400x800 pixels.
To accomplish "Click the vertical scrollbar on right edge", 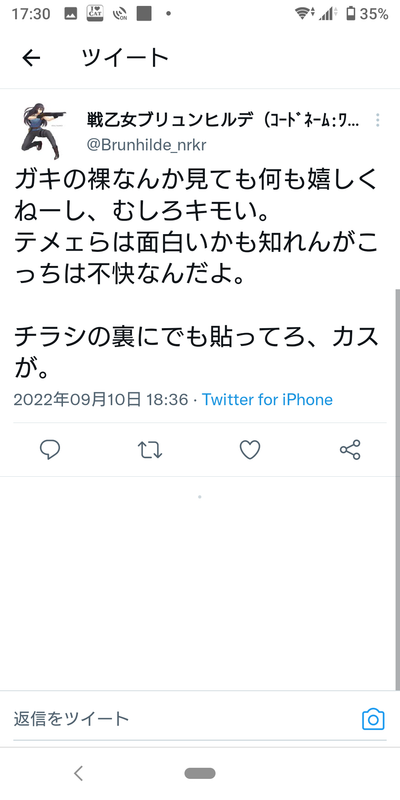I will (396, 488).
